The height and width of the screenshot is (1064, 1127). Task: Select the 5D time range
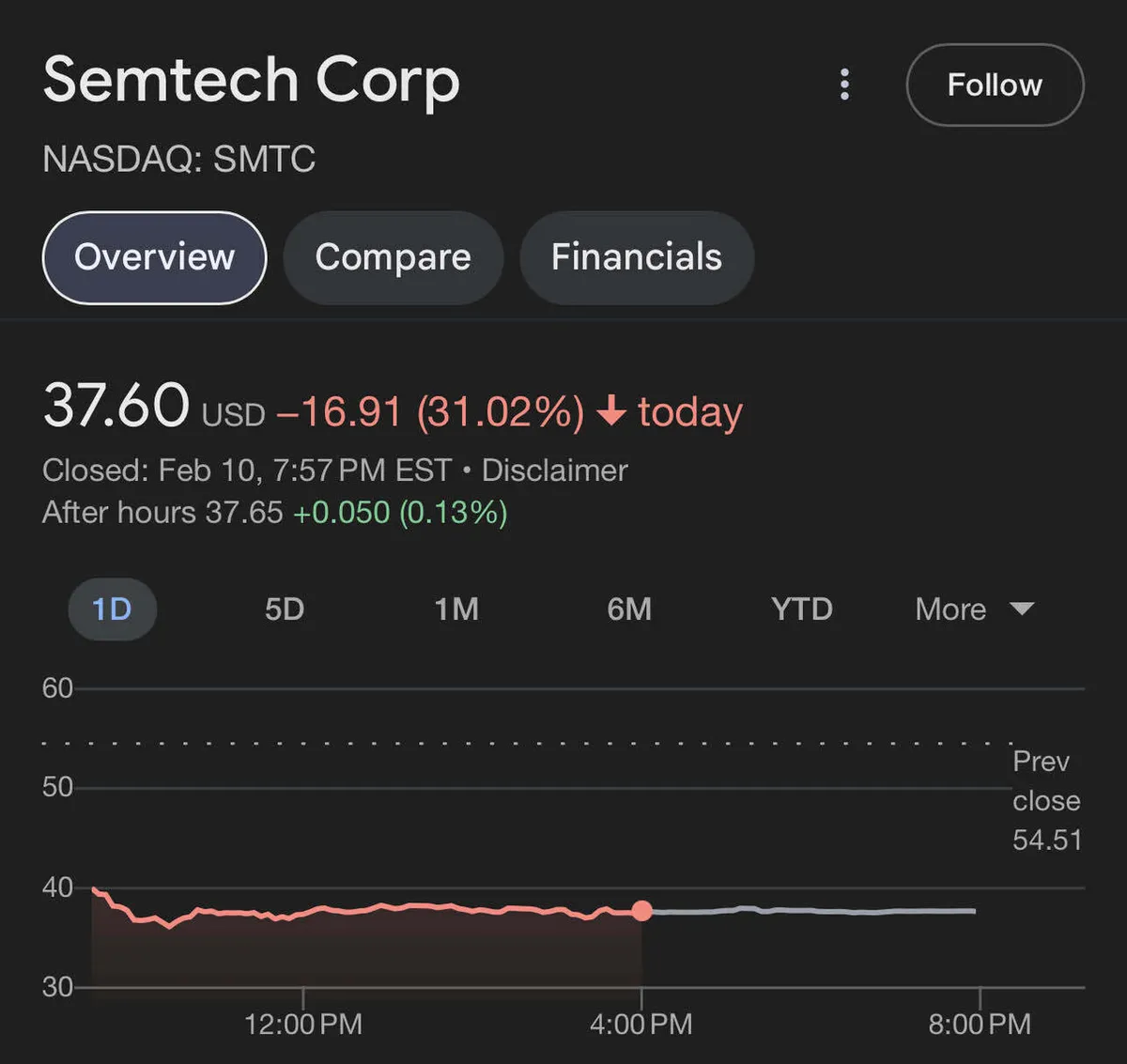[x=285, y=609]
